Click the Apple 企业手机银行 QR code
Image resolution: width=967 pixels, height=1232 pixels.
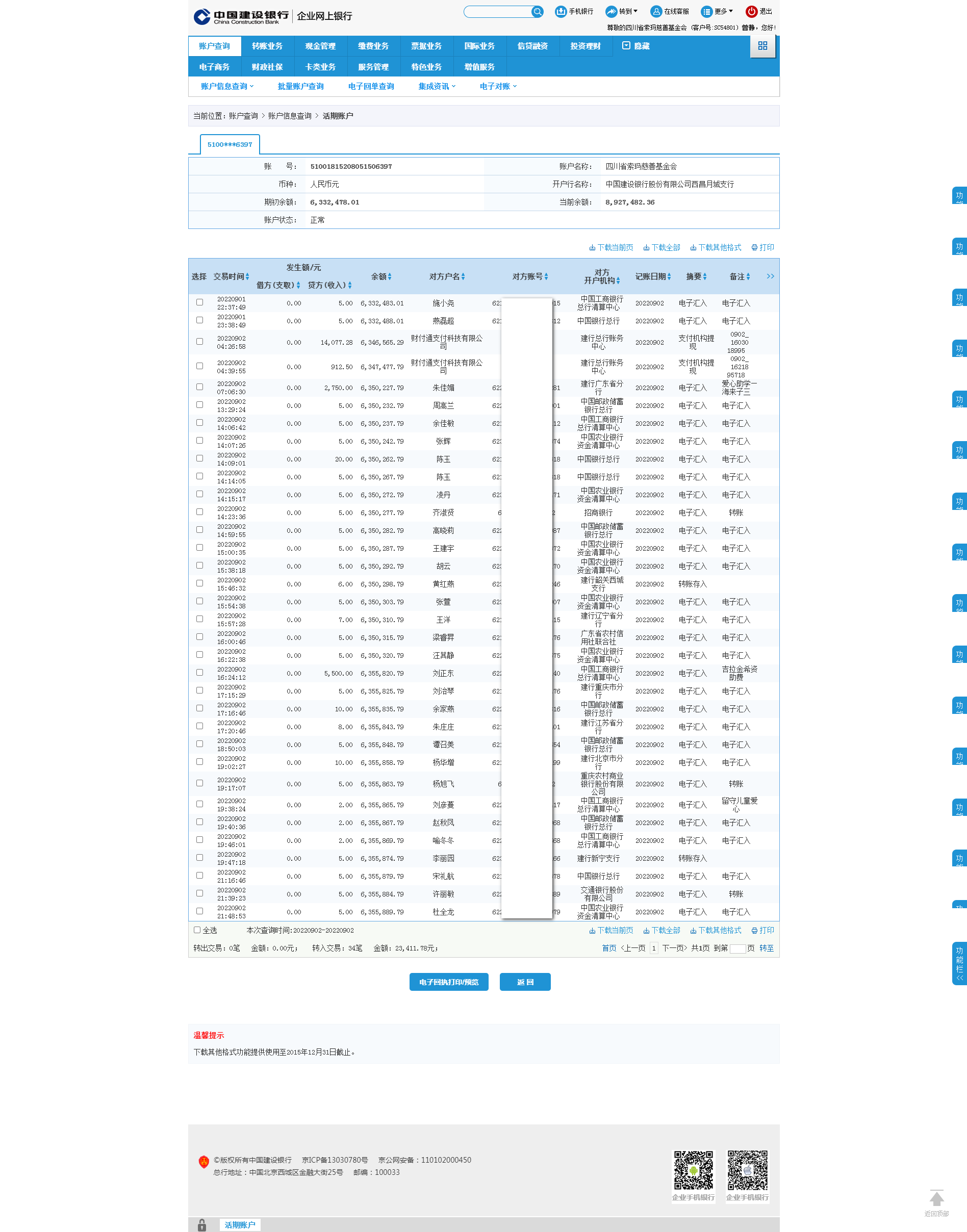(x=747, y=1170)
